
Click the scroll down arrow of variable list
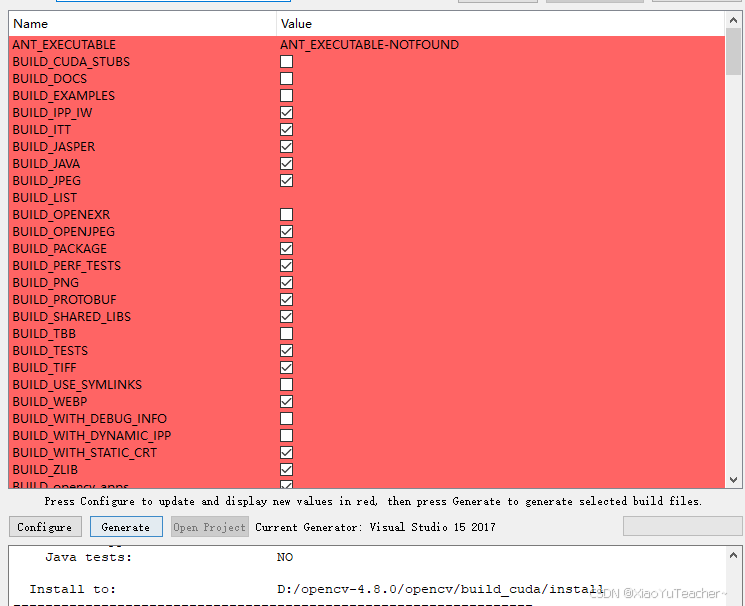click(733, 480)
